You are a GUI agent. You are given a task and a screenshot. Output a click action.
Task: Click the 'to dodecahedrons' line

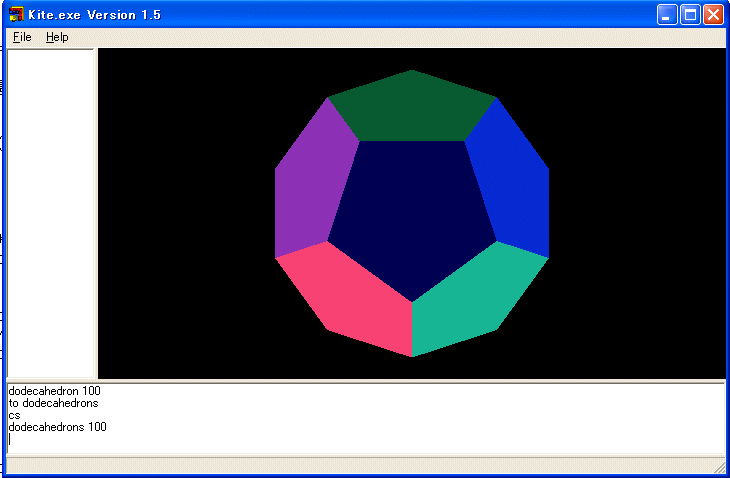pyautogui.click(x=54, y=403)
